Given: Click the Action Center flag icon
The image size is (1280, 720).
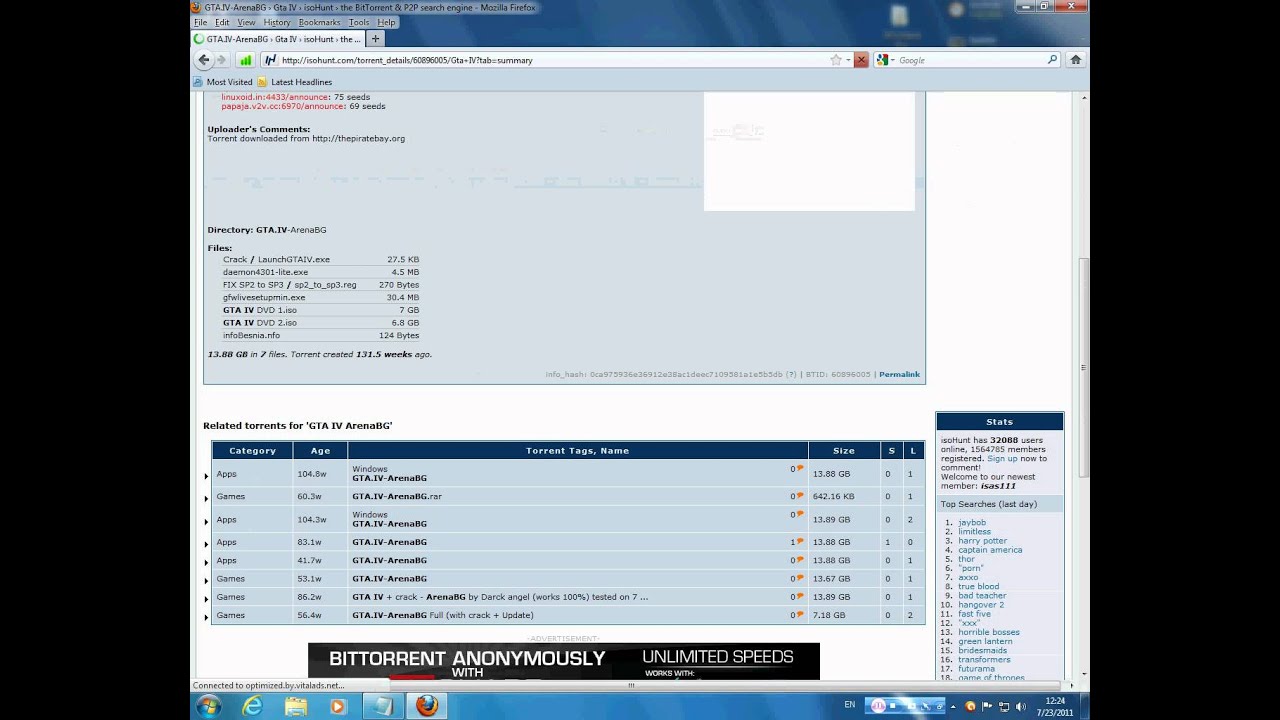Looking at the screenshot, I should [x=987, y=706].
